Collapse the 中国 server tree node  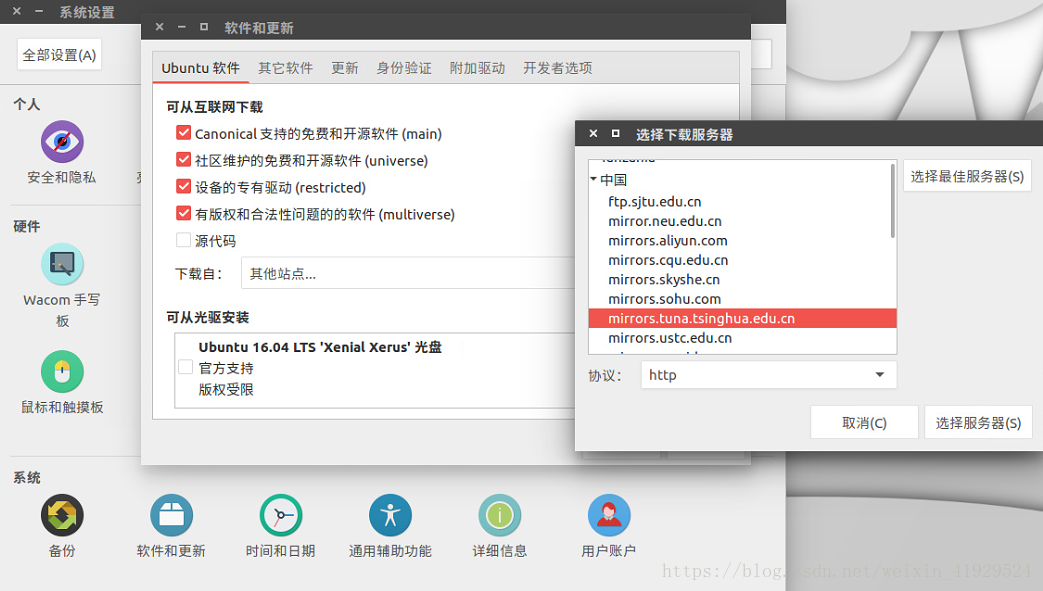click(593, 179)
